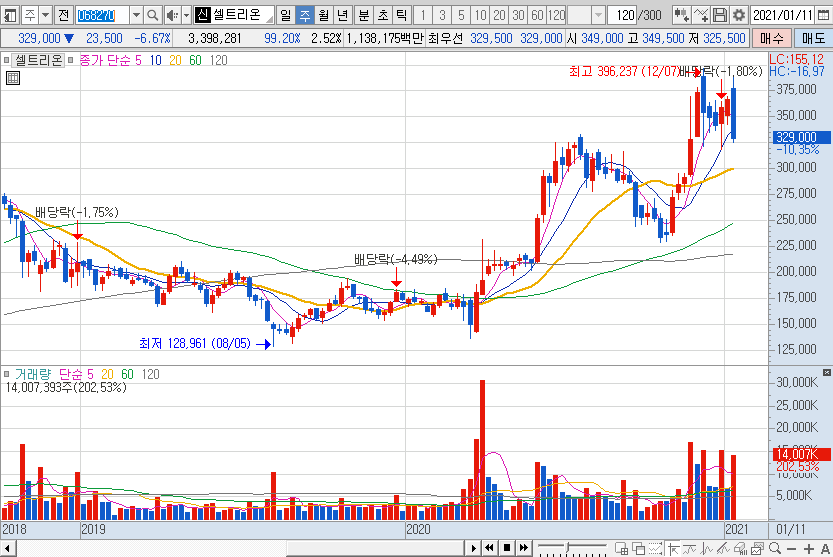Image resolution: width=833 pixels, height=557 pixels.
Task: Choose interval 10 button
Action: [x=480, y=15]
